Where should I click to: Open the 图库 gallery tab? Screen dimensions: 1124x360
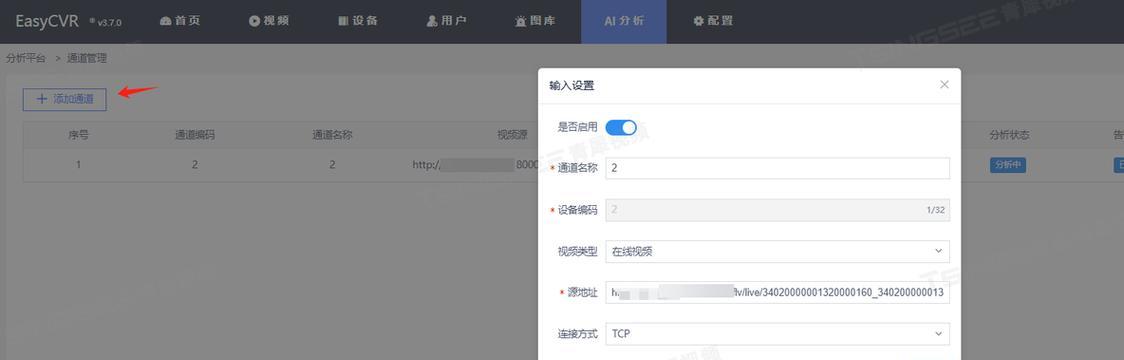click(535, 21)
